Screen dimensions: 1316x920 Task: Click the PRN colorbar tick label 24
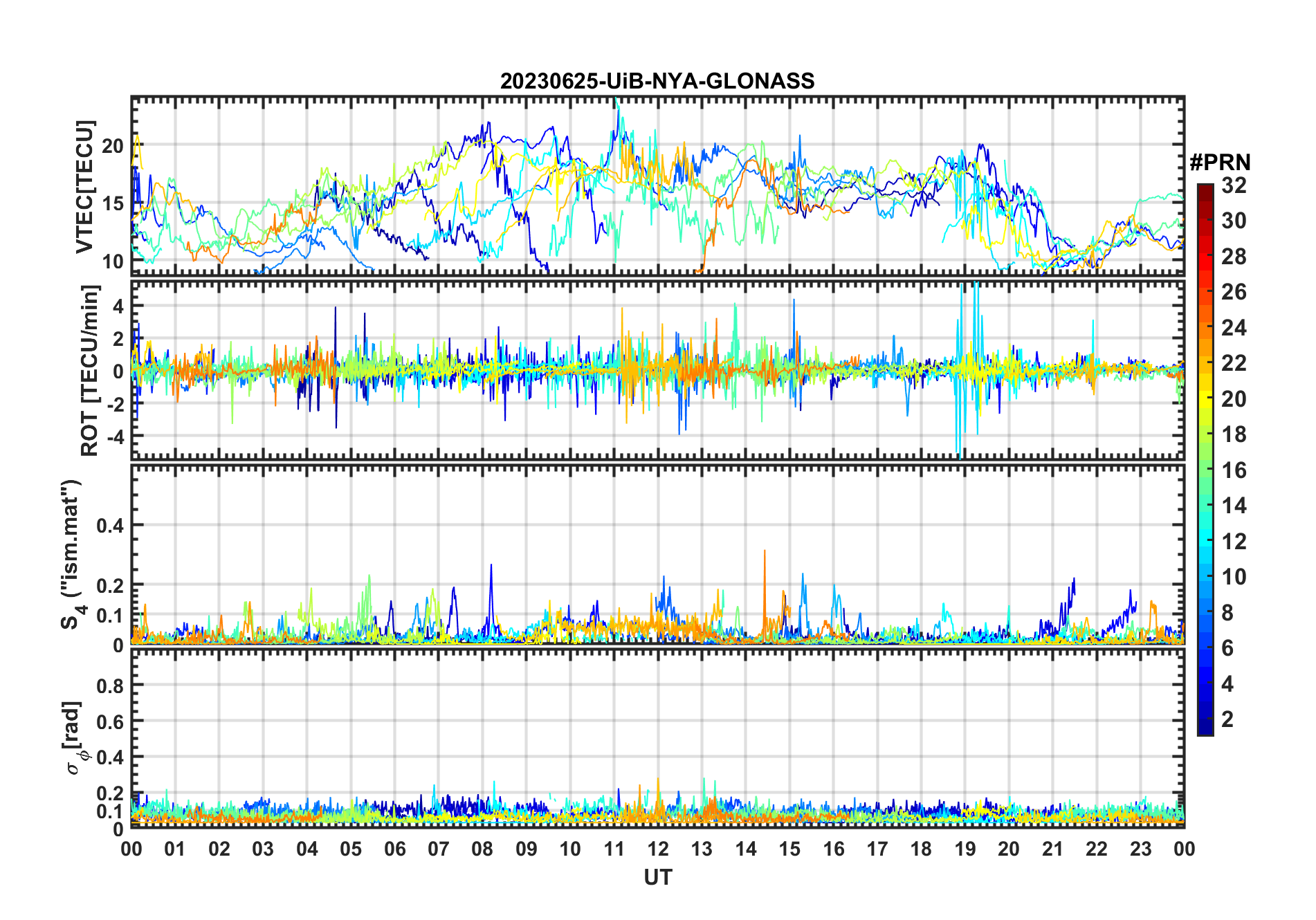point(1234,327)
